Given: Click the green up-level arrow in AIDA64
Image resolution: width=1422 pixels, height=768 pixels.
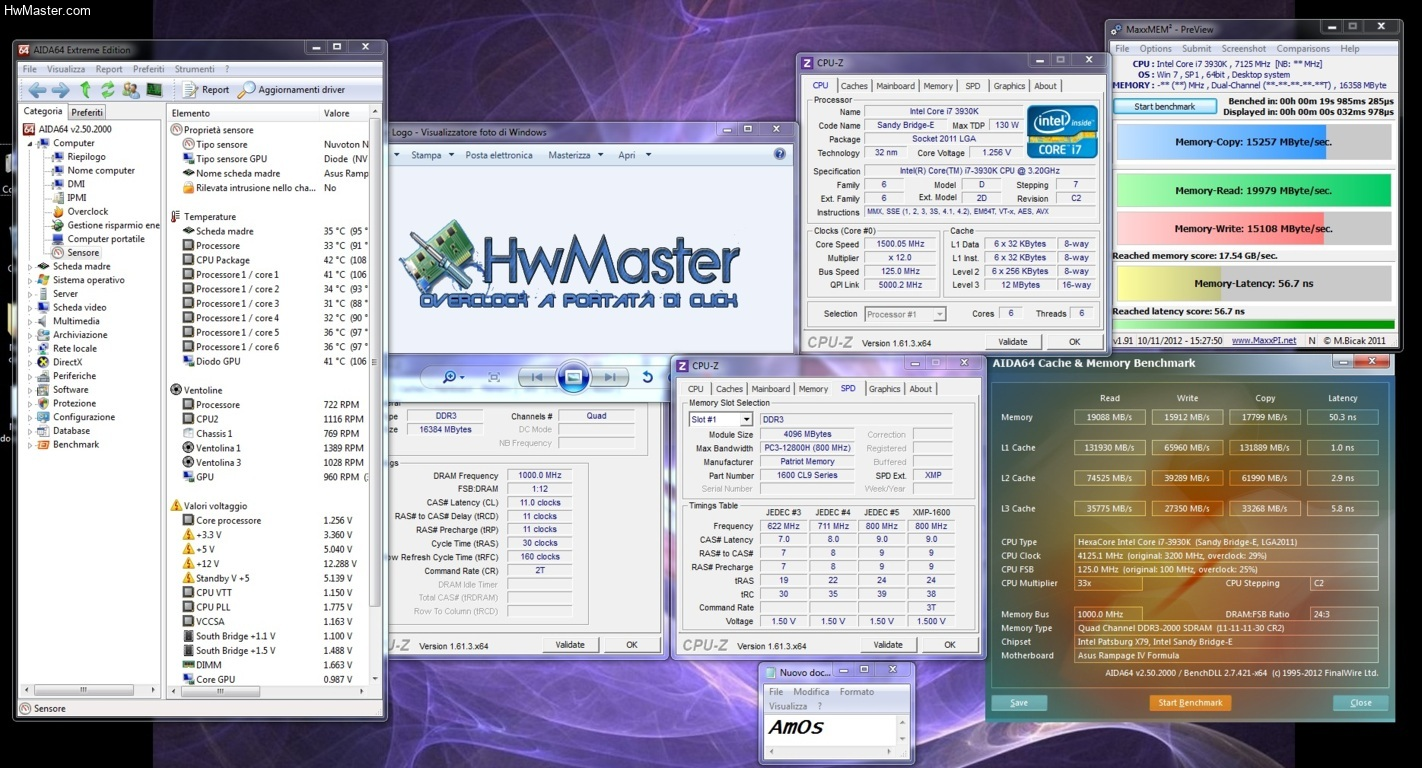Looking at the screenshot, I should (85, 90).
